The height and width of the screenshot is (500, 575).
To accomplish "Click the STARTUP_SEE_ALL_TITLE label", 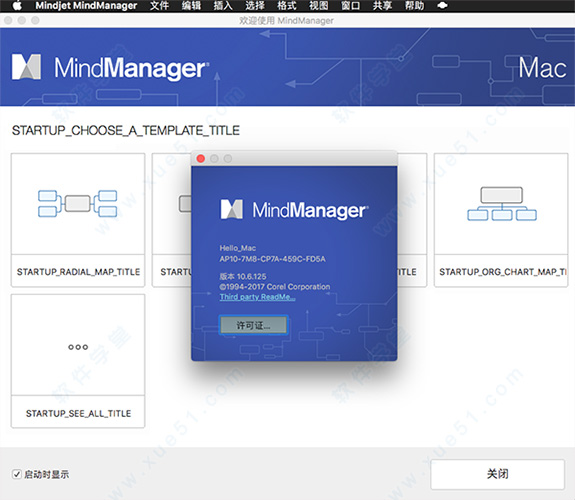I will pyautogui.click(x=78, y=413).
